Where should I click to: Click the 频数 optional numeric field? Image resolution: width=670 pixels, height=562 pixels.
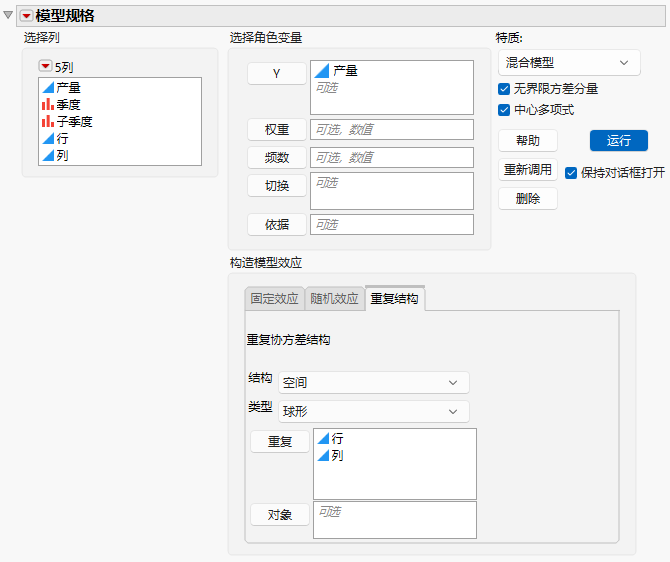[391, 158]
